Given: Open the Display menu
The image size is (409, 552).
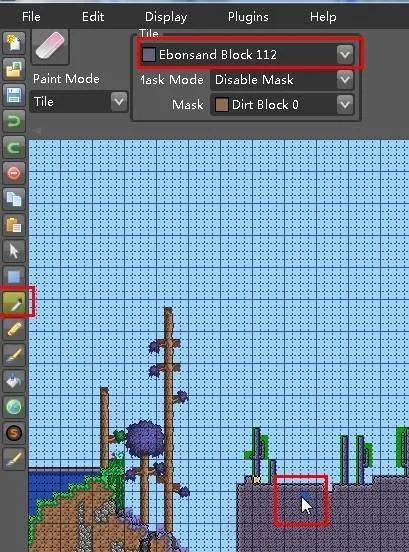Looking at the screenshot, I should pyautogui.click(x=166, y=17).
